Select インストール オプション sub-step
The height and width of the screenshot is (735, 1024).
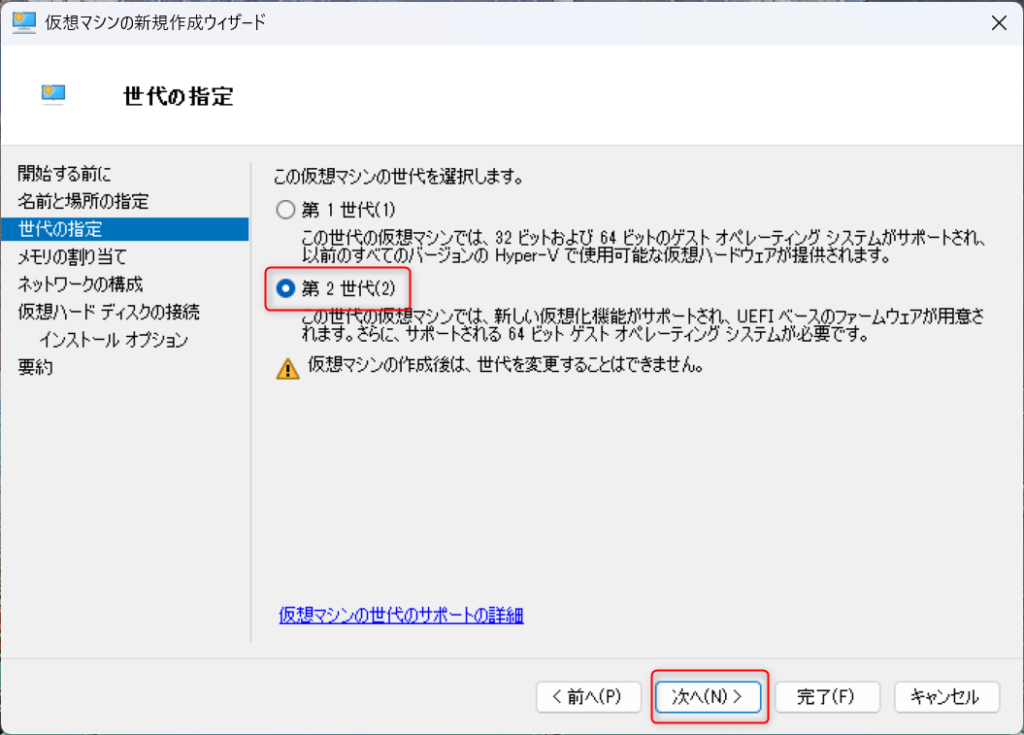coord(114,340)
